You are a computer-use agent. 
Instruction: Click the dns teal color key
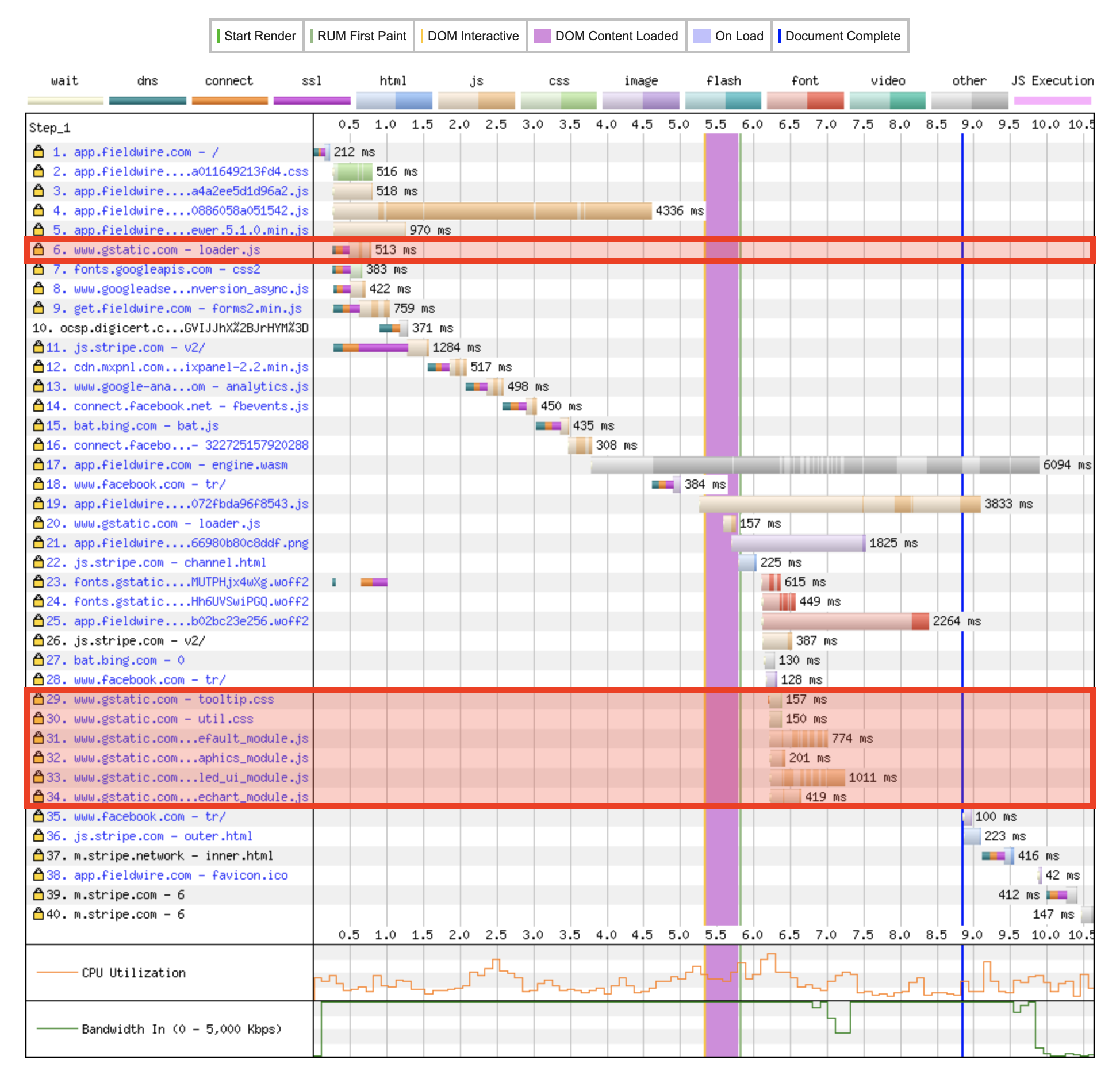click(x=148, y=101)
